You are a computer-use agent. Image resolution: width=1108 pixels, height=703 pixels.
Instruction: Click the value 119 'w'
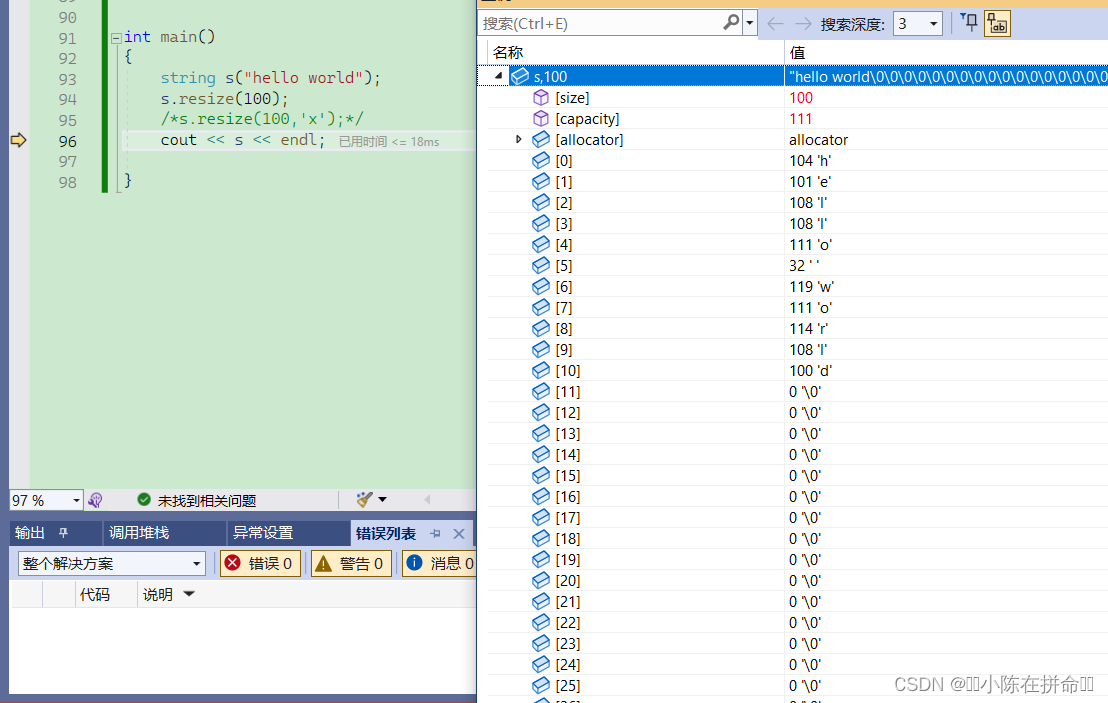click(811, 287)
